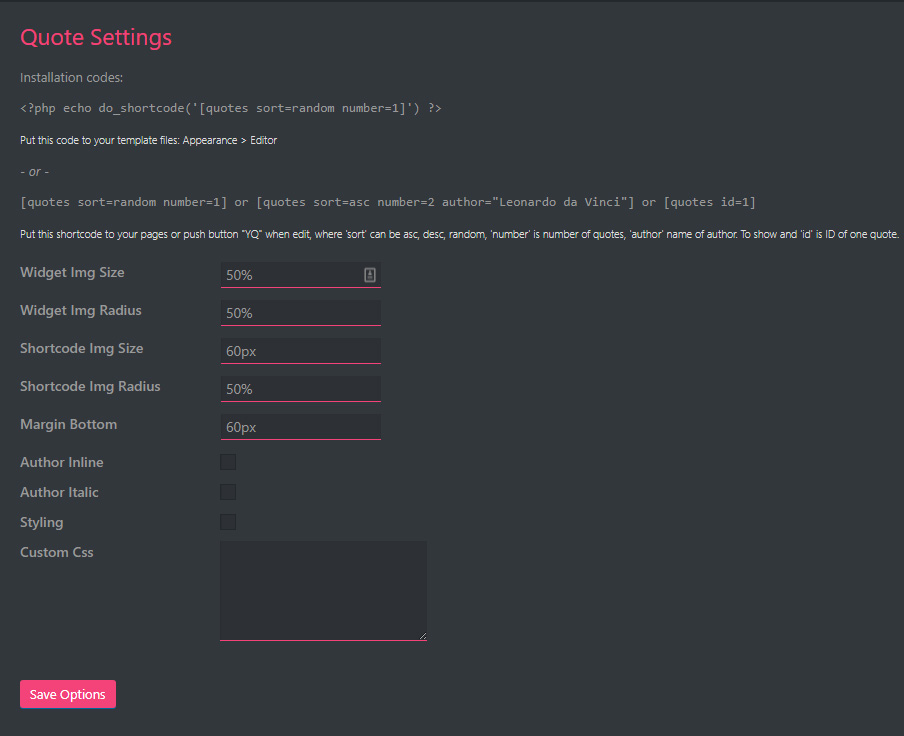
Task: Check the Styling checkbox
Action: click(228, 522)
